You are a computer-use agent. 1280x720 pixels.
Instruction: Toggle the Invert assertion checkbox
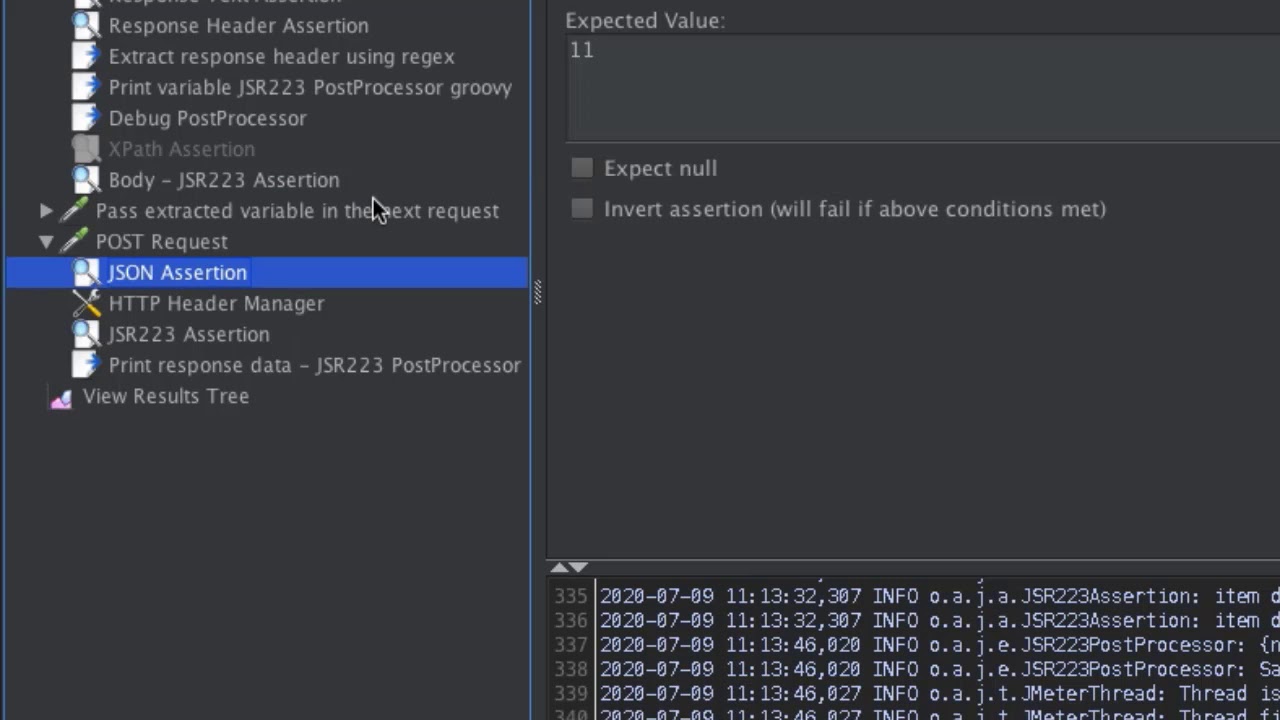[582, 209]
